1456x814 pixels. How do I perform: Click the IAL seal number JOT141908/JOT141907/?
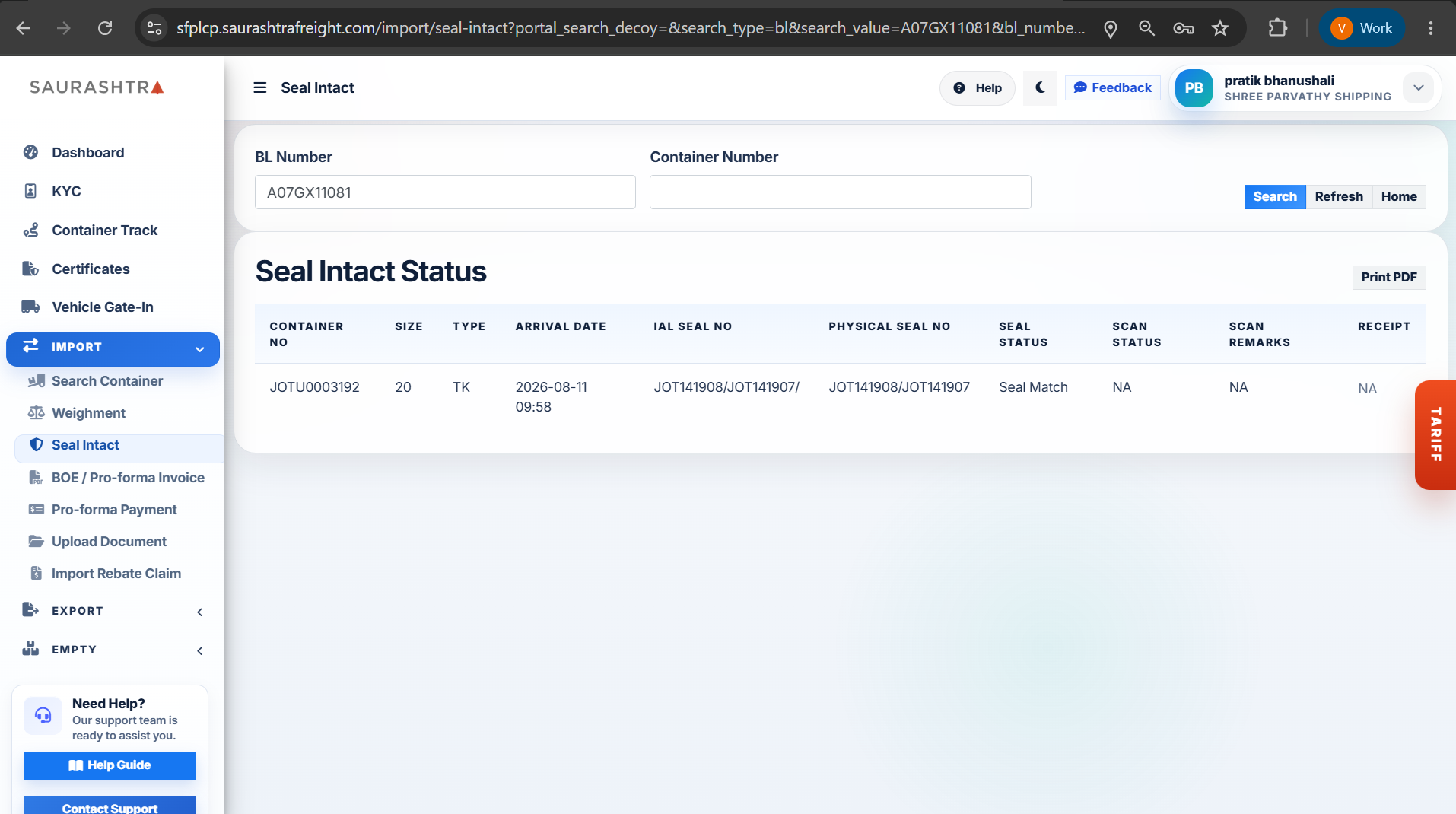[726, 387]
